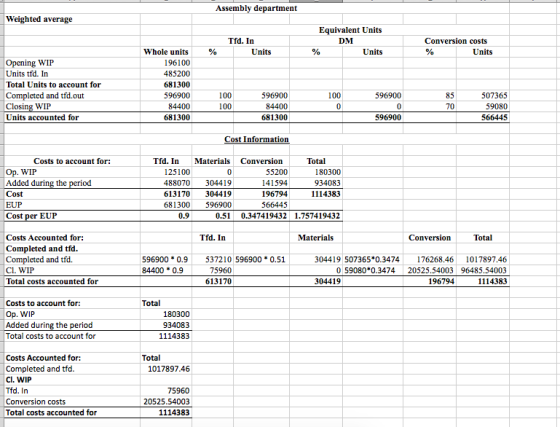Click the bold "Cl. WIP" heading in bottom summary
The width and height of the screenshot is (560, 427).
coord(19,380)
